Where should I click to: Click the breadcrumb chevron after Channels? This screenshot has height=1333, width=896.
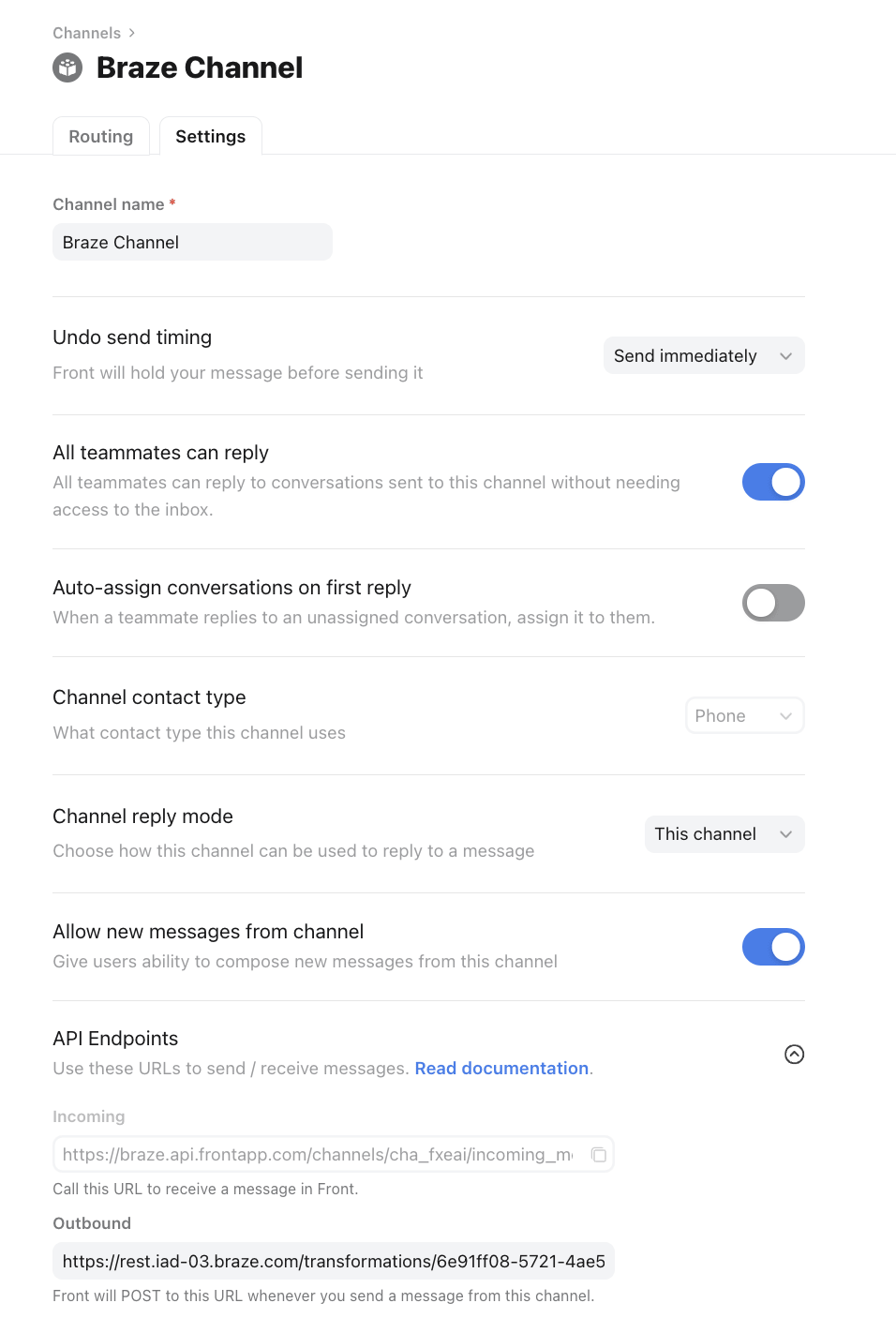click(x=132, y=33)
